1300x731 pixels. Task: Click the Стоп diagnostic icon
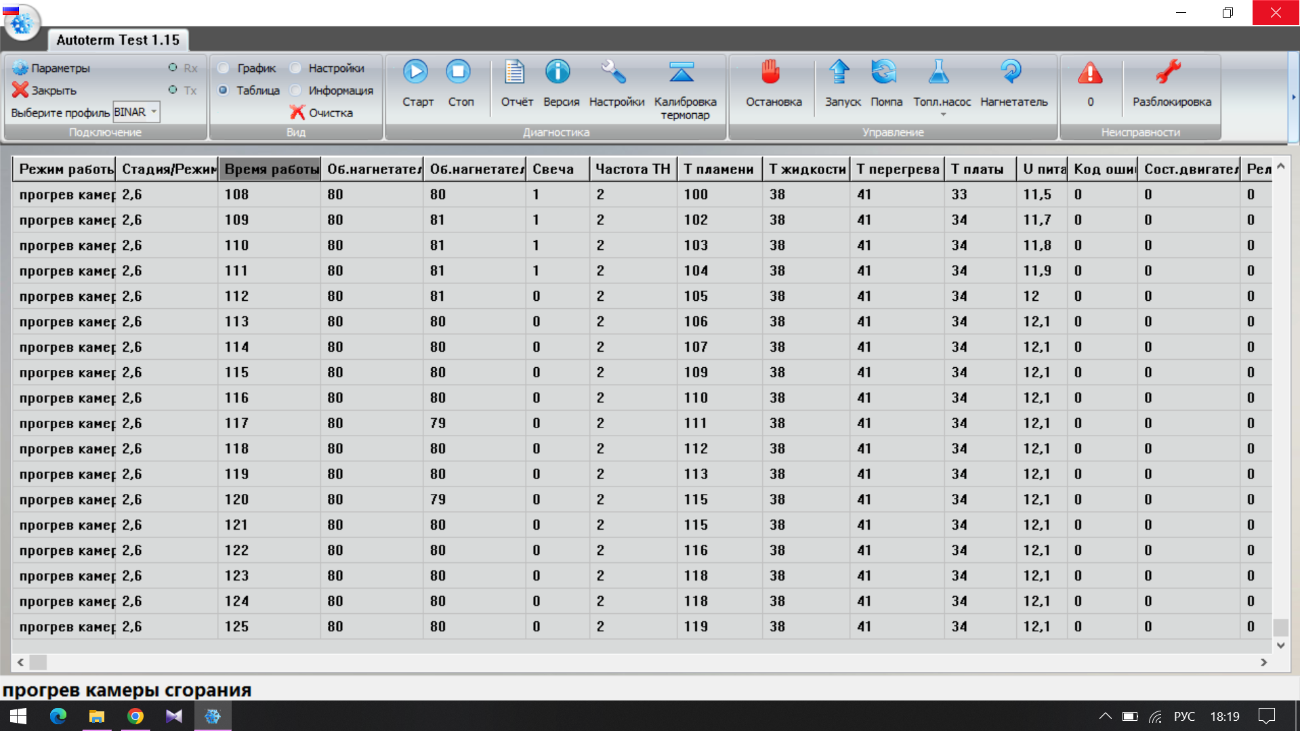459,72
